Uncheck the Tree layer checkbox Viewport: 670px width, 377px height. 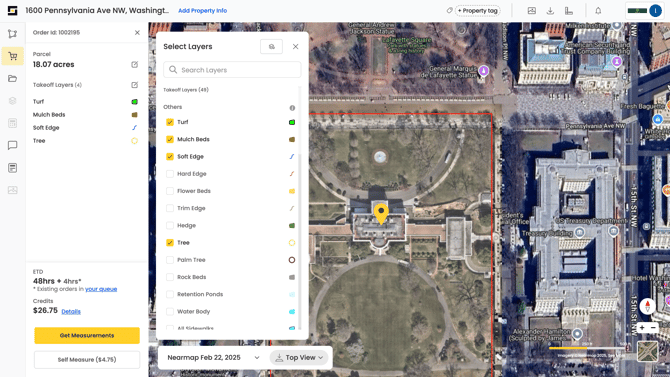[x=170, y=243]
